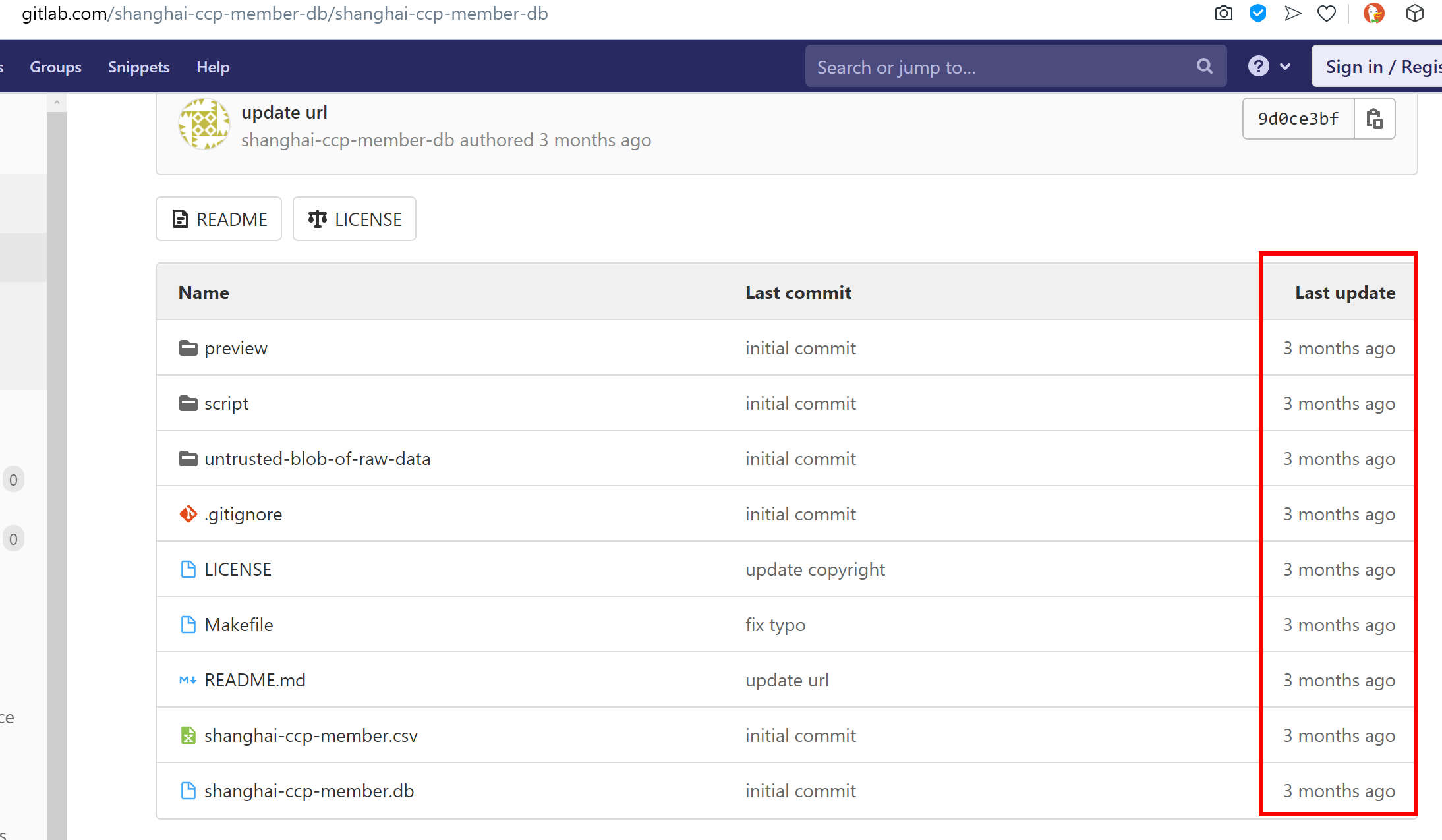The height and width of the screenshot is (840, 1442).
Task: Click '3 months ago' in Makefile row
Action: (x=1339, y=625)
